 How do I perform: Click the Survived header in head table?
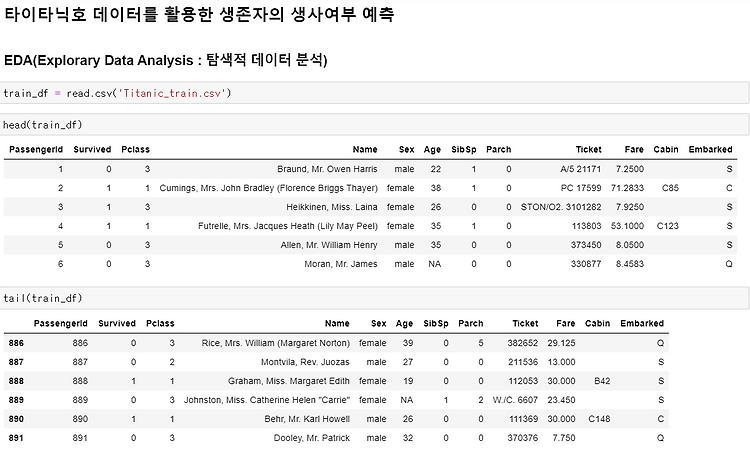(92, 149)
